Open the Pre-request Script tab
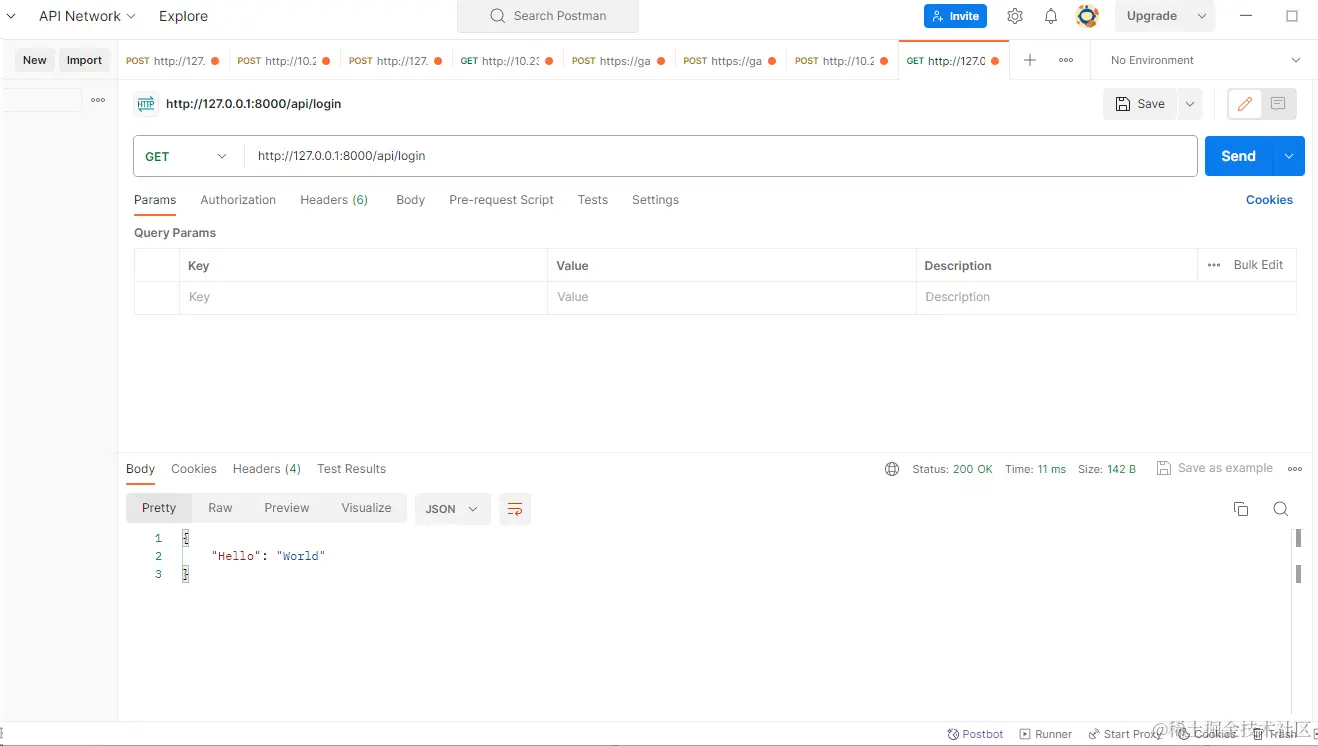 pyautogui.click(x=501, y=200)
